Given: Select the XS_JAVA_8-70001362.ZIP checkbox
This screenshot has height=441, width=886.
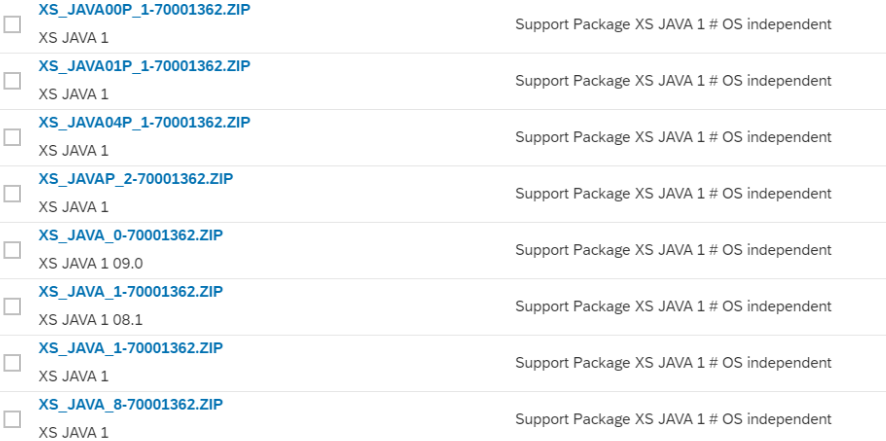Looking at the screenshot, I should (x=12, y=420).
